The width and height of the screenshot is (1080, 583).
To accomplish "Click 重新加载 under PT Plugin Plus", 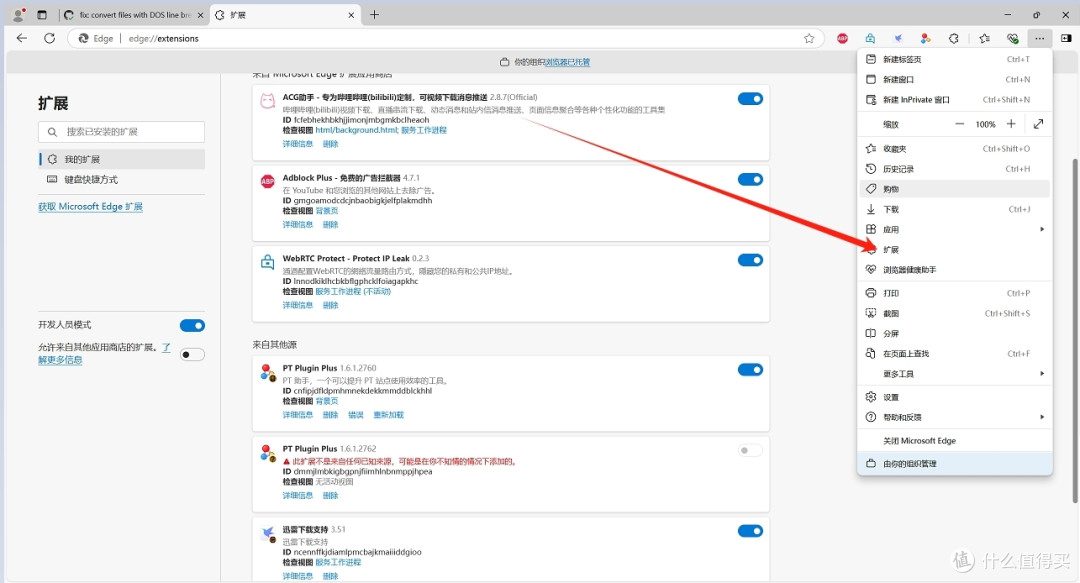I will coord(388,415).
